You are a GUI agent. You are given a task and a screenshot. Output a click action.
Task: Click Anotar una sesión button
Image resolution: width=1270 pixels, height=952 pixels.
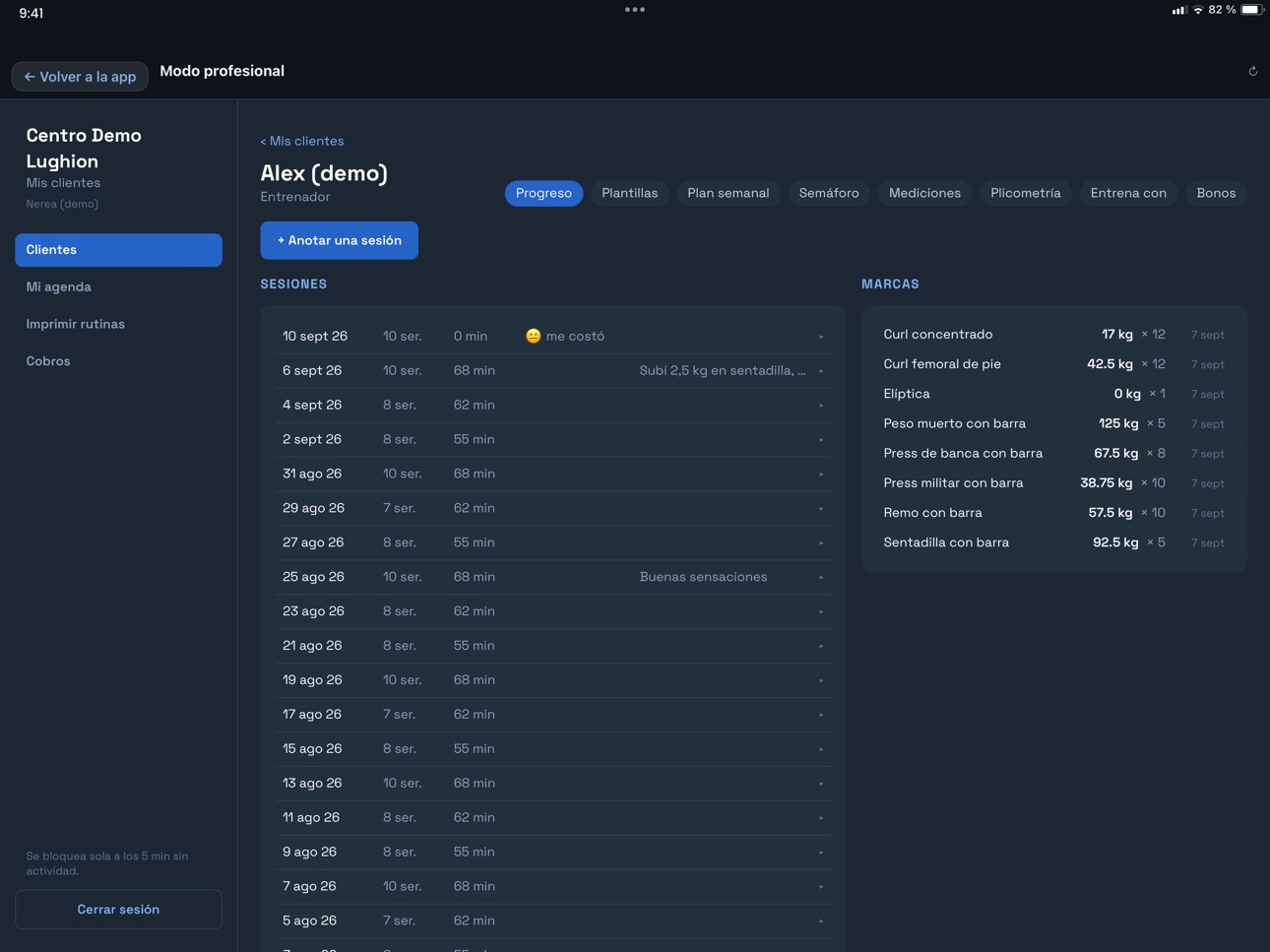pos(340,240)
